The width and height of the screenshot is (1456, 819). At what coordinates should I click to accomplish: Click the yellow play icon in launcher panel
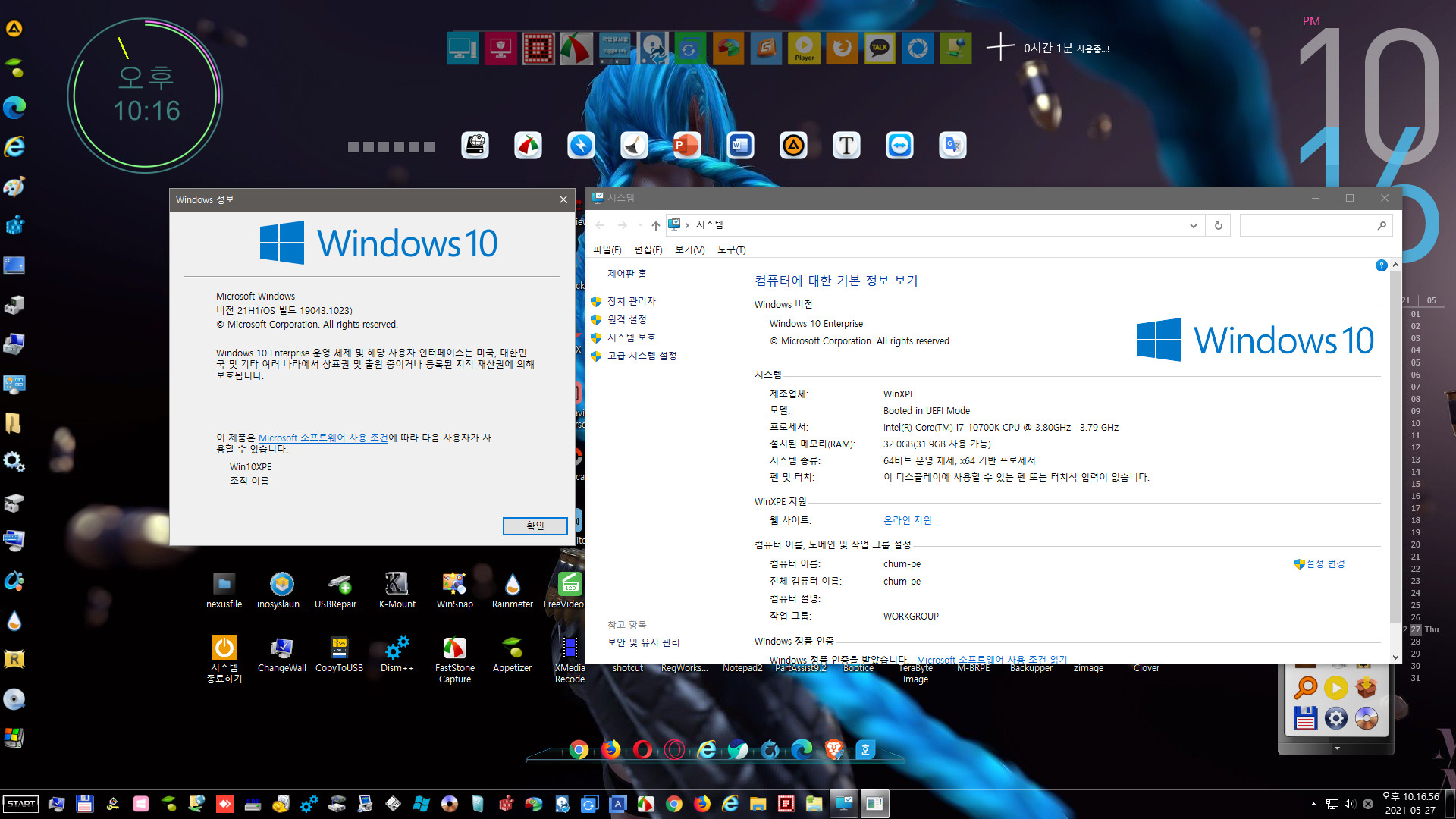(1335, 688)
